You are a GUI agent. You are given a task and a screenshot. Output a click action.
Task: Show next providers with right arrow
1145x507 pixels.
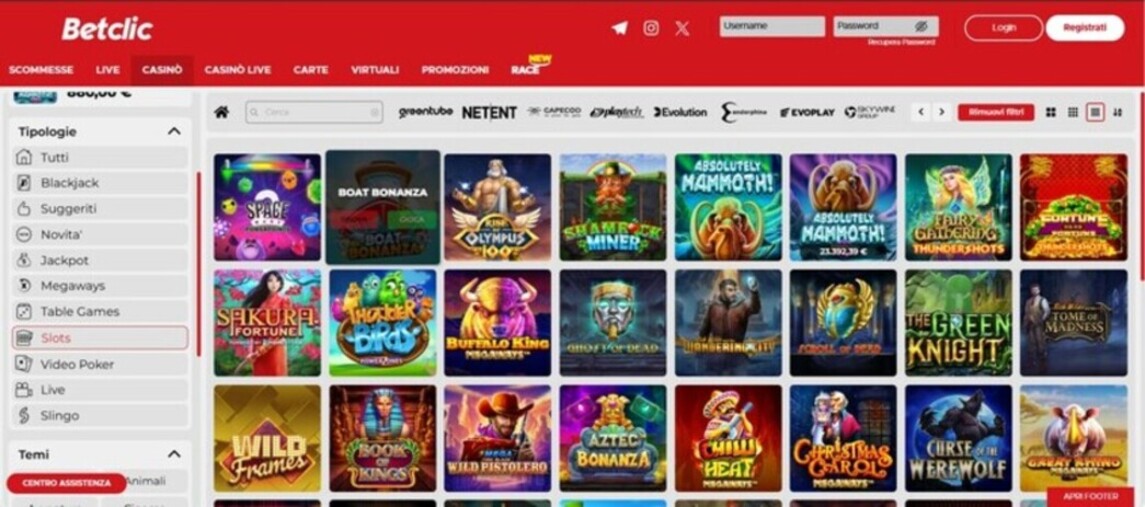942,113
